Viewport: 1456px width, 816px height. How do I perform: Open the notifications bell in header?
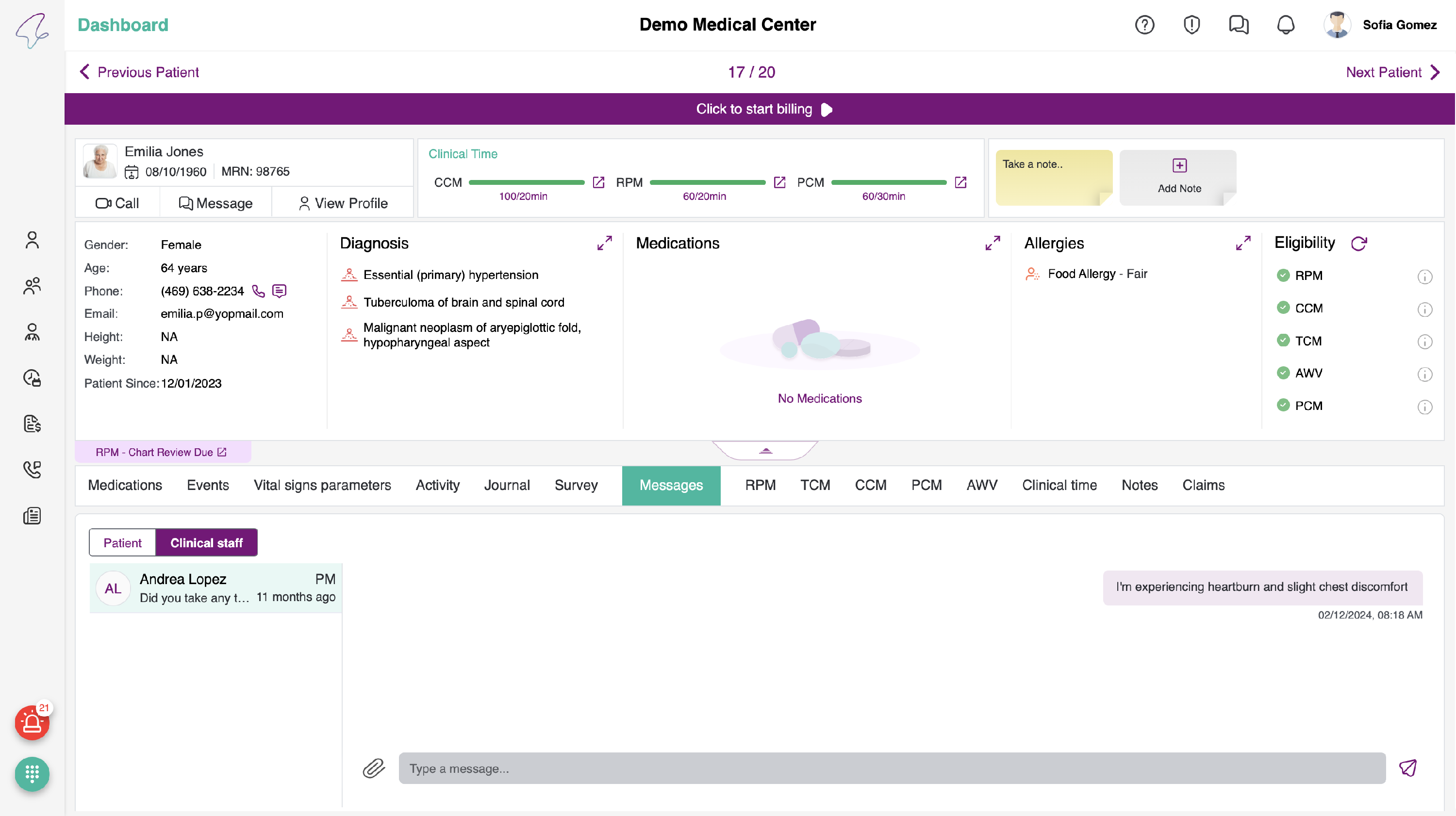pos(1285,25)
